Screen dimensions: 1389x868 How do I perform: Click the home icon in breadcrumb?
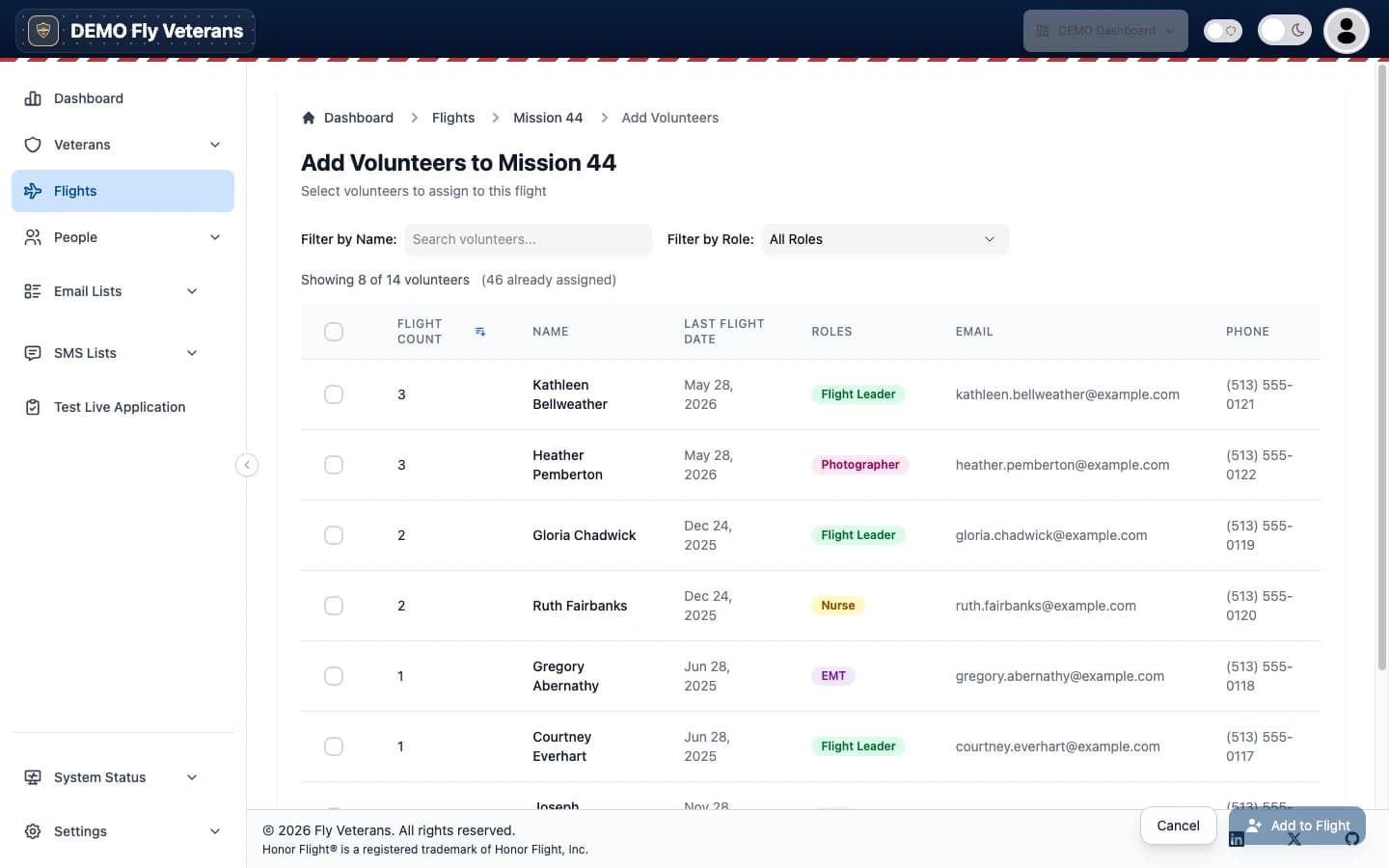[309, 118]
